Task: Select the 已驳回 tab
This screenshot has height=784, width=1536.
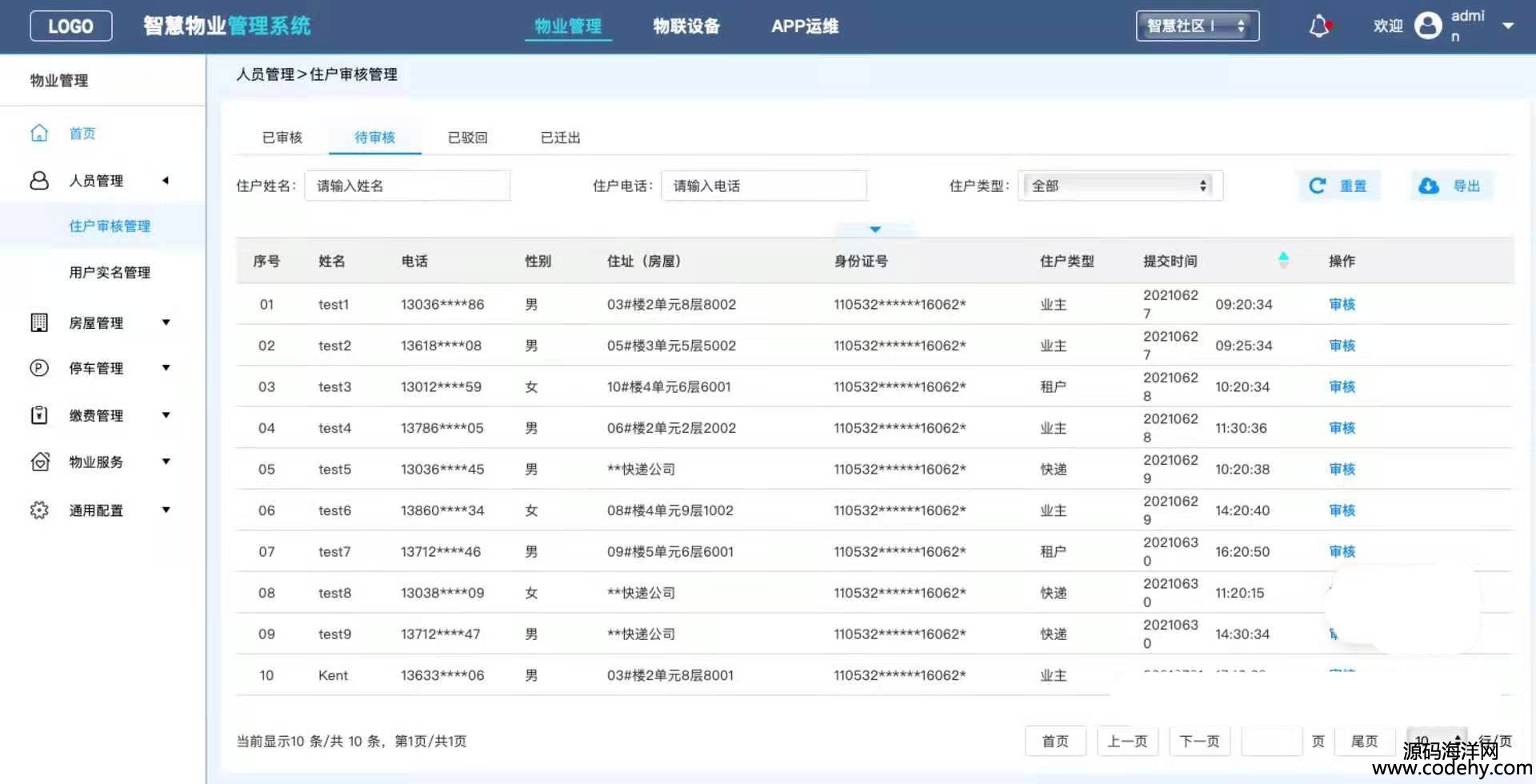Action: 468,138
